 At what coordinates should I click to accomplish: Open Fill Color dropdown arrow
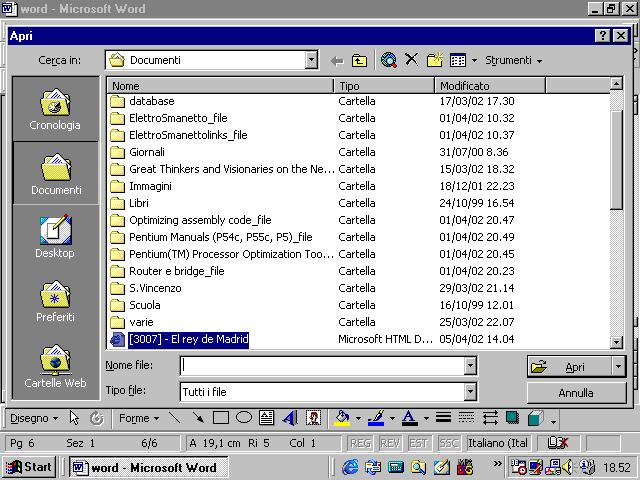pyautogui.click(x=358, y=418)
